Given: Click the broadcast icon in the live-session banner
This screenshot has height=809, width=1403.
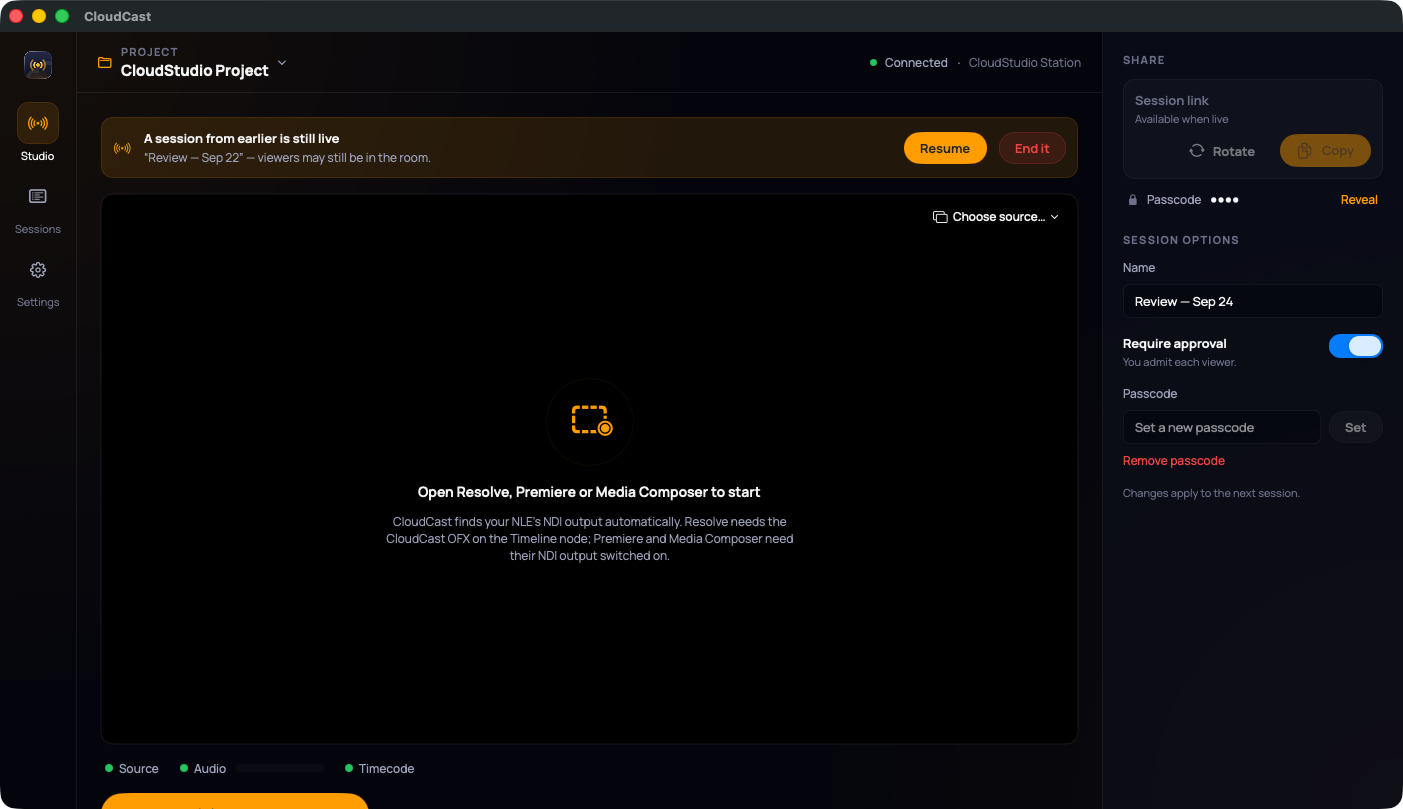Looking at the screenshot, I should [122, 148].
